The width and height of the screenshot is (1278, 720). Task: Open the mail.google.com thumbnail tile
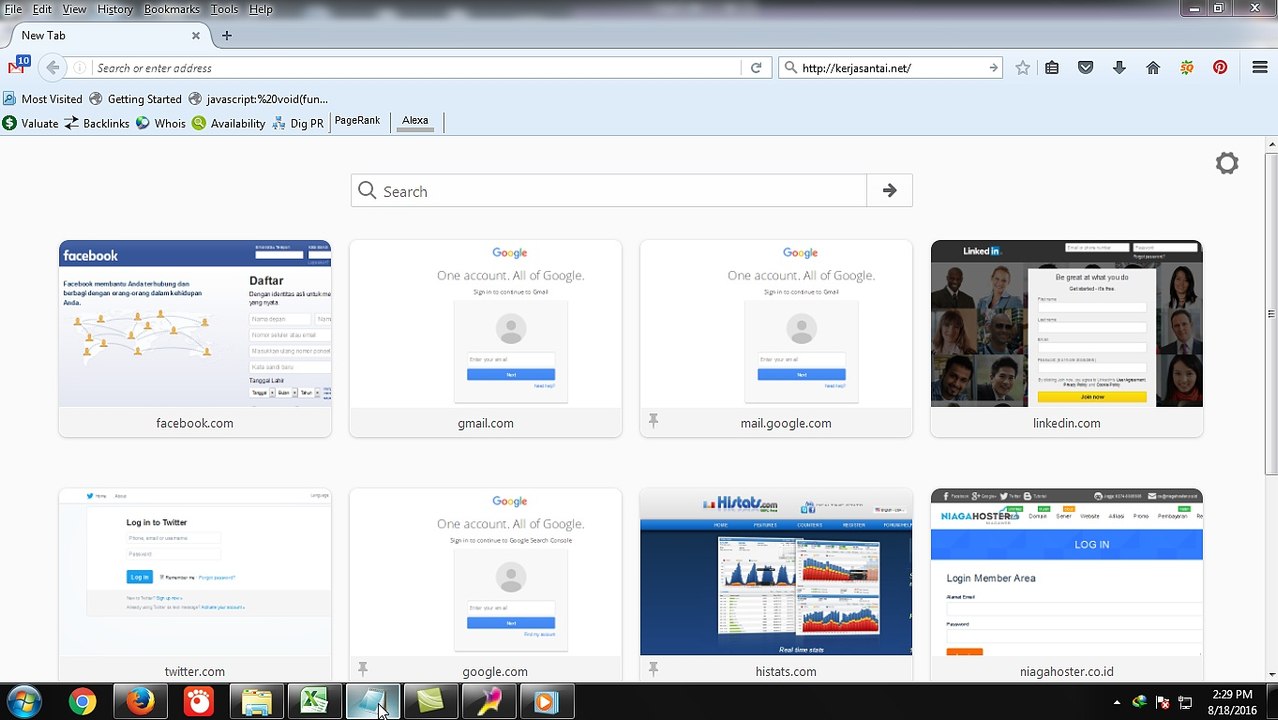pos(776,338)
